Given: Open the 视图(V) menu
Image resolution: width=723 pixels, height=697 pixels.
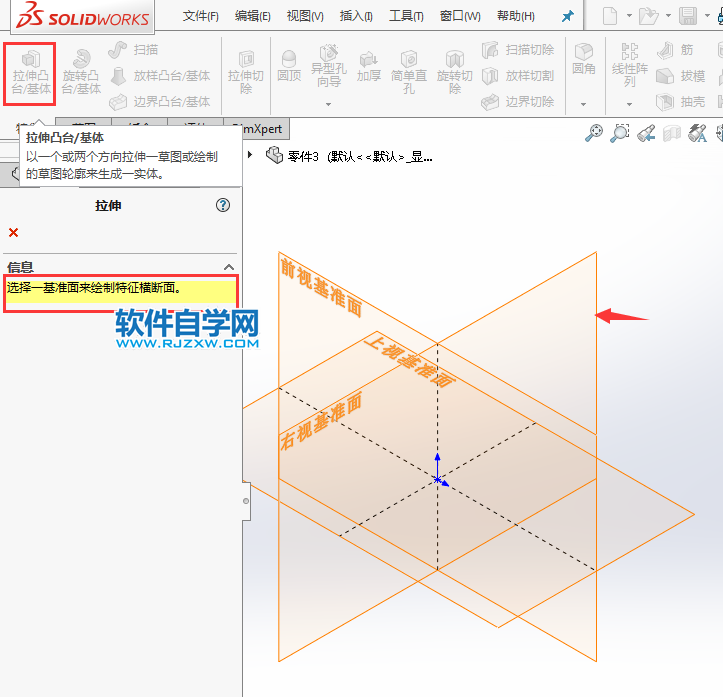Looking at the screenshot, I should point(305,16).
